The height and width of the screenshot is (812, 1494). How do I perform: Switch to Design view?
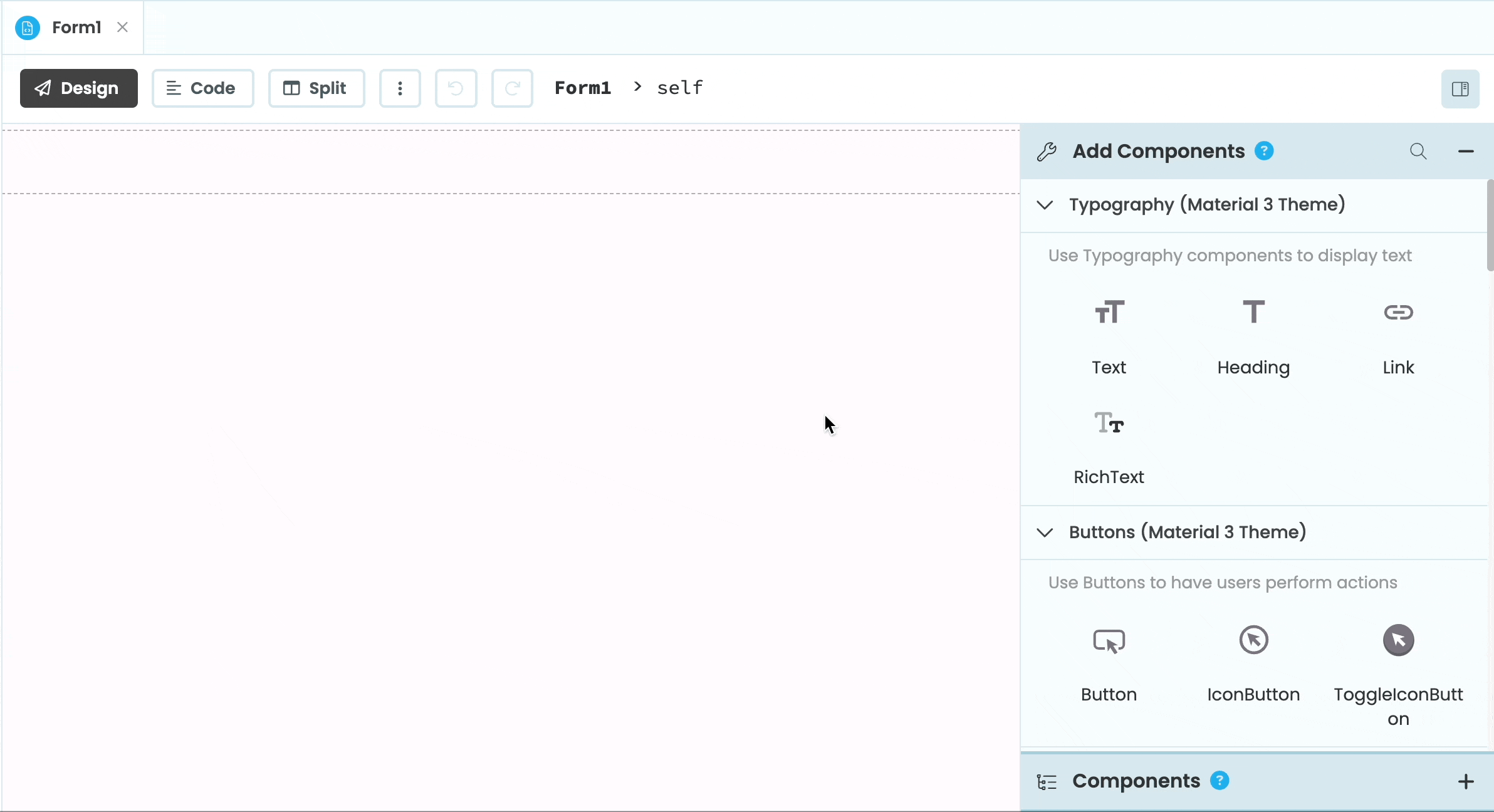pyautogui.click(x=79, y=88)
